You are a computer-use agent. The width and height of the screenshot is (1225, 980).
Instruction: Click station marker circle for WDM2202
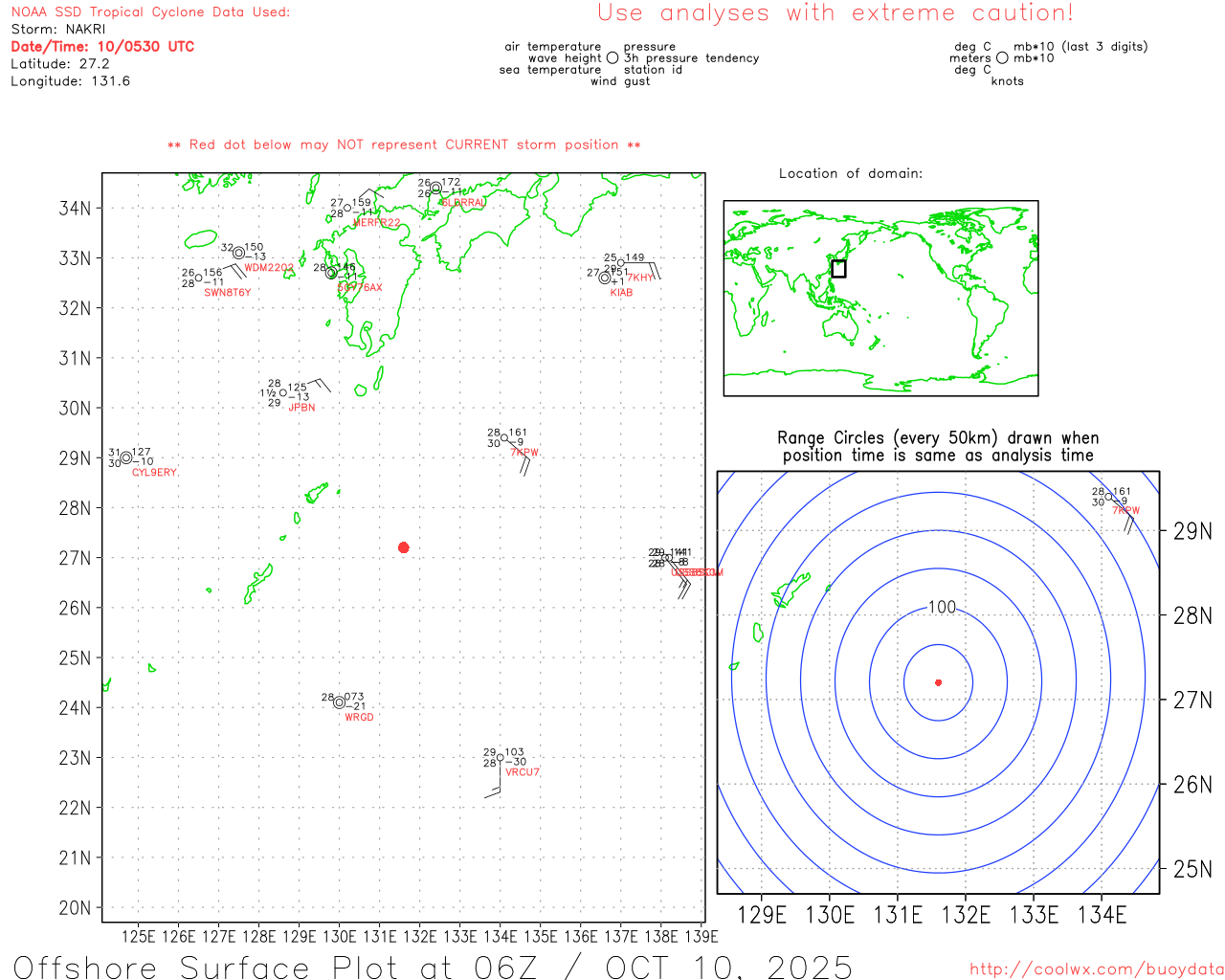238,253
